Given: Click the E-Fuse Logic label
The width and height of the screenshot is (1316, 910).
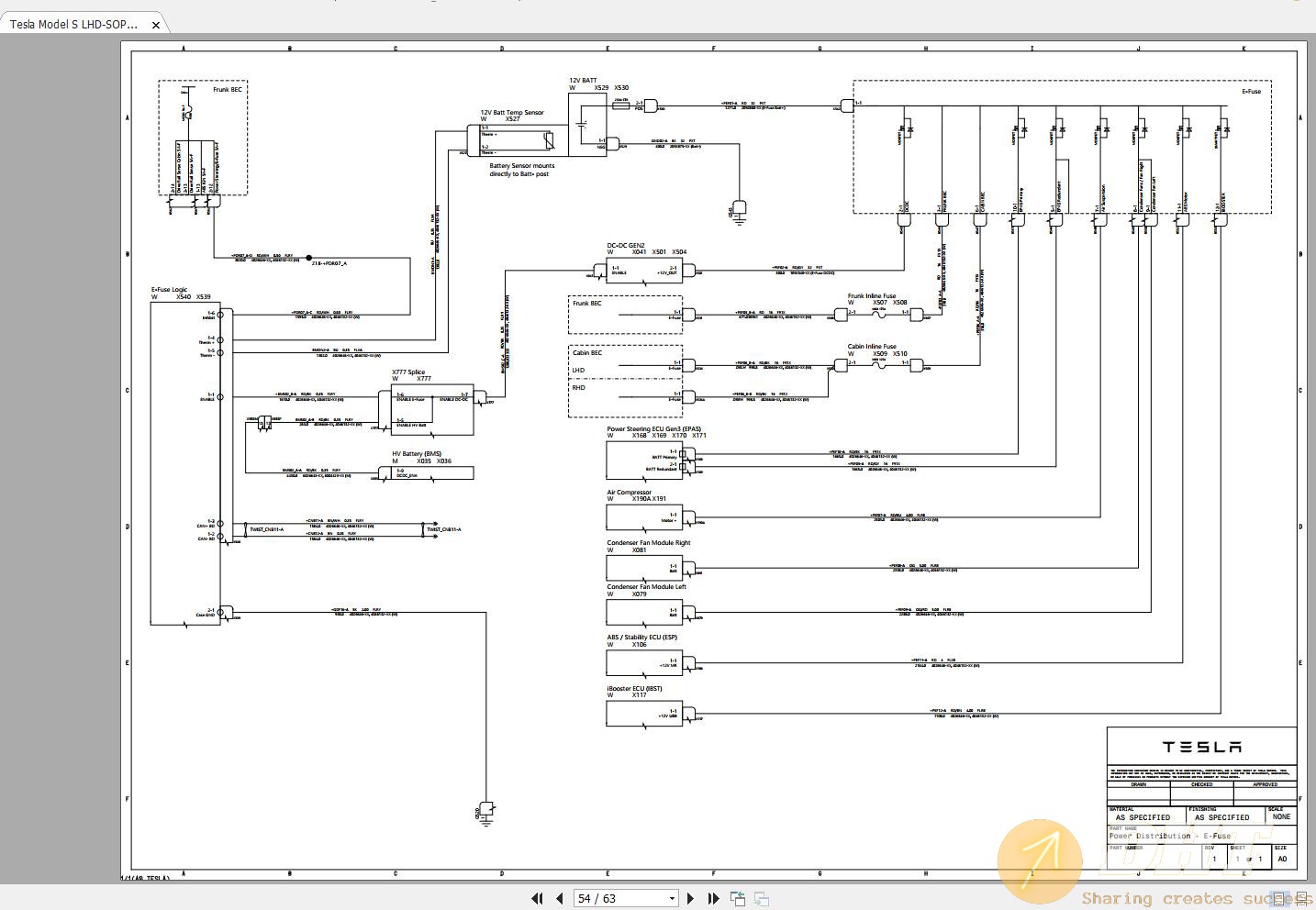Looking at the screenshot, I should [x=169, y=290].
